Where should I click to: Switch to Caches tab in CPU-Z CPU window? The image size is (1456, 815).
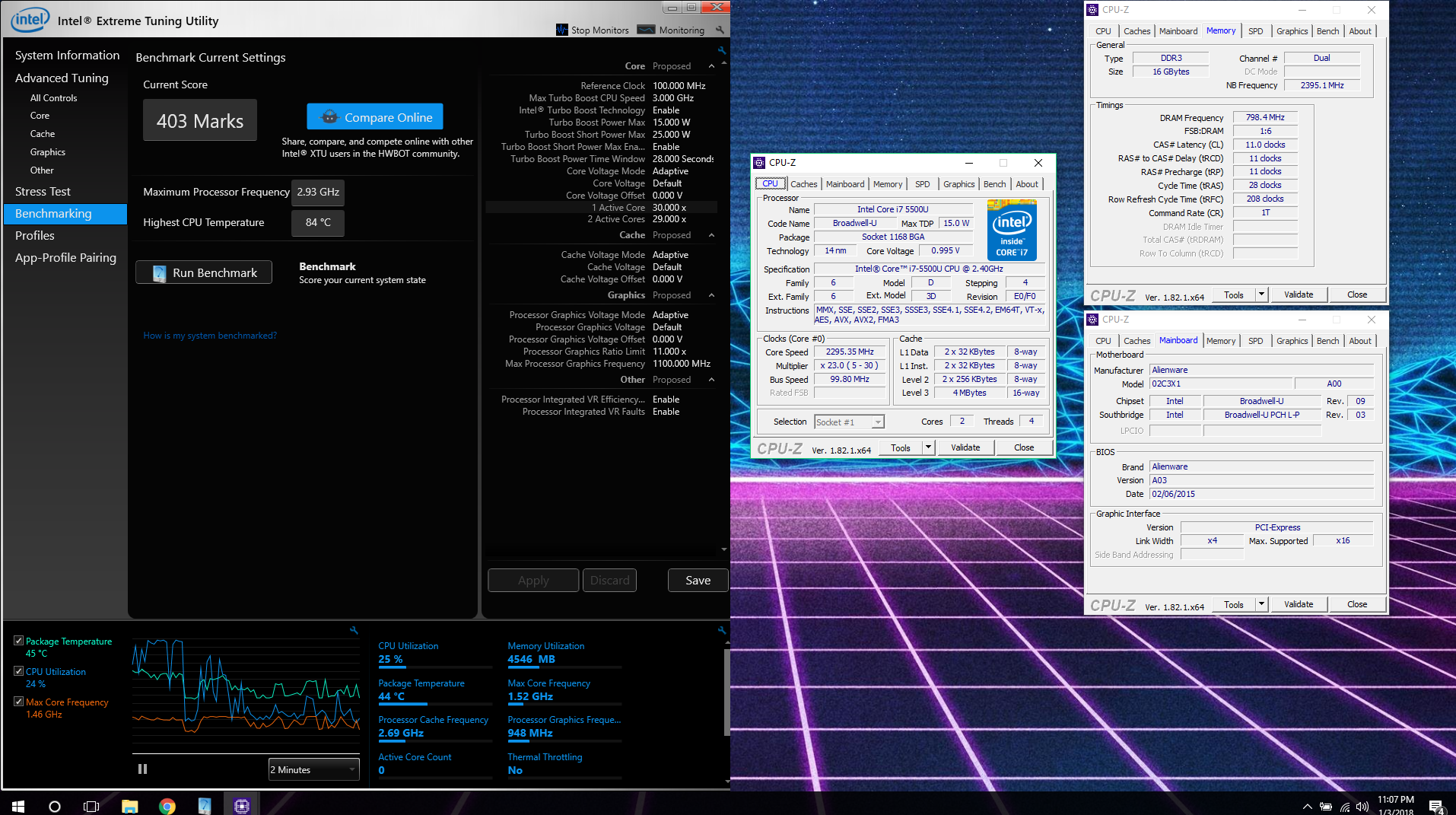[803, 184]
